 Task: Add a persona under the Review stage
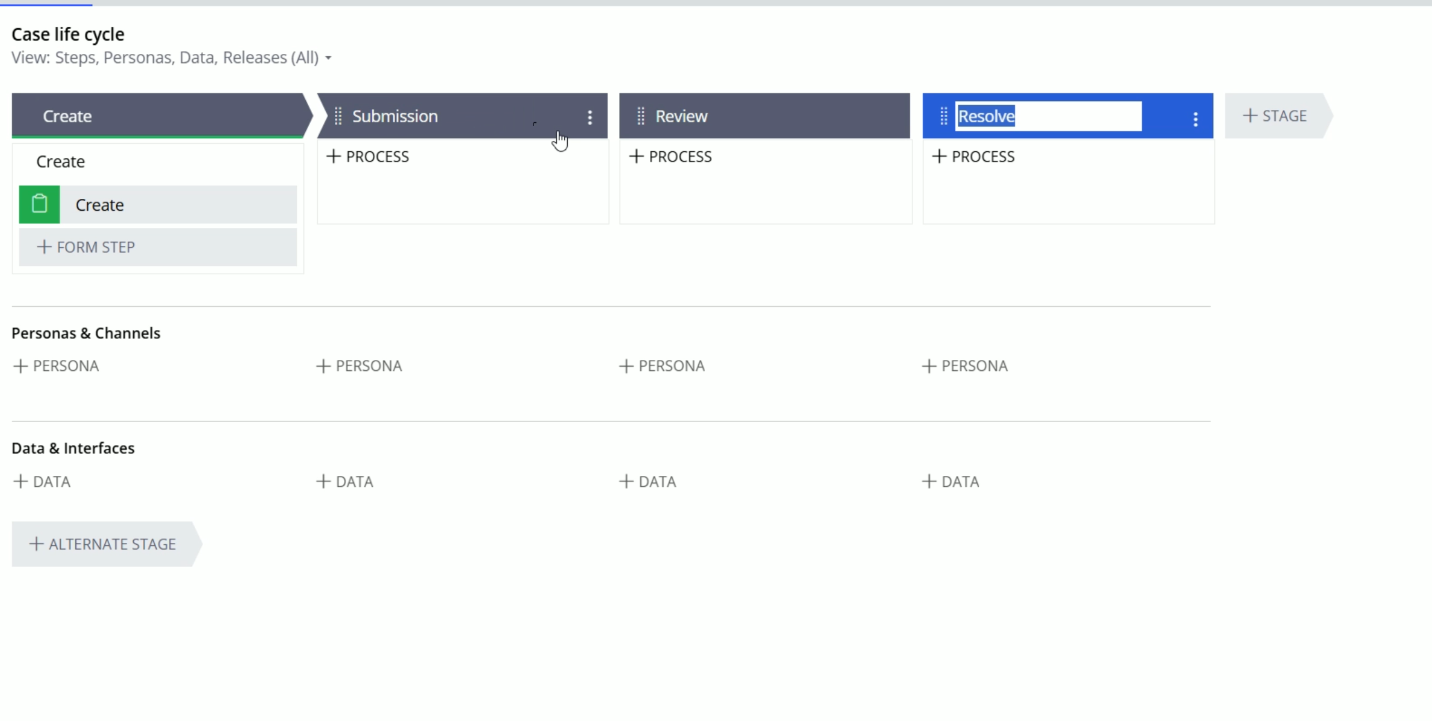(662, 366)
